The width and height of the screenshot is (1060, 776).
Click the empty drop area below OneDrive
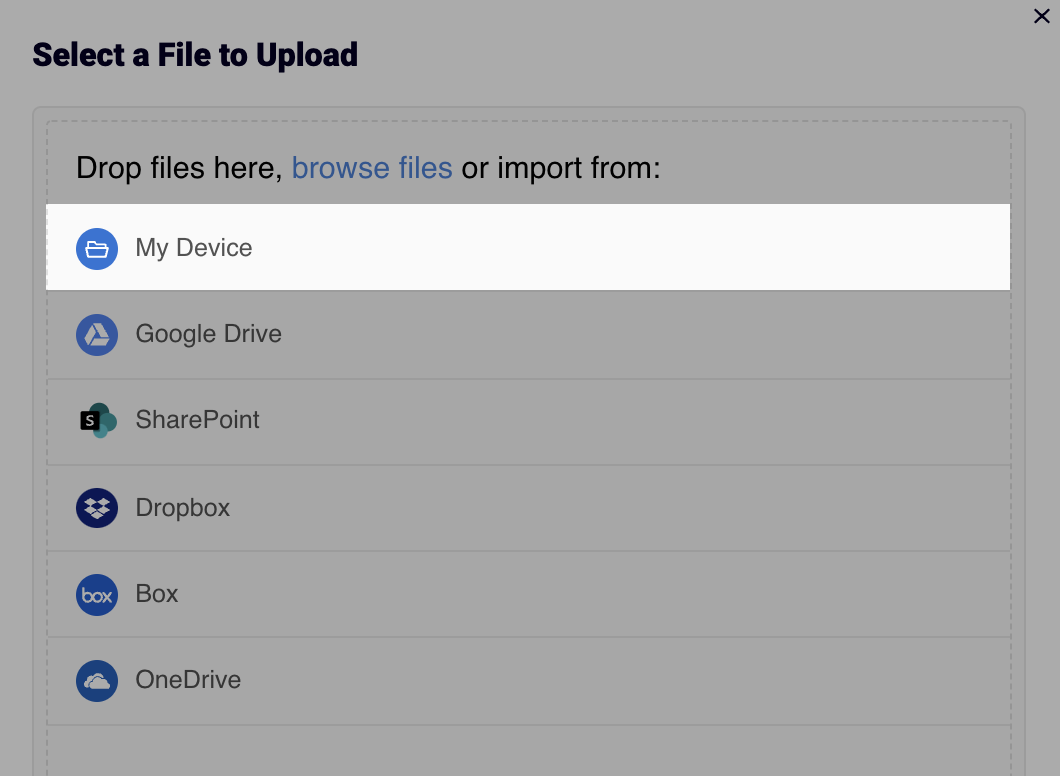(528, 750)
